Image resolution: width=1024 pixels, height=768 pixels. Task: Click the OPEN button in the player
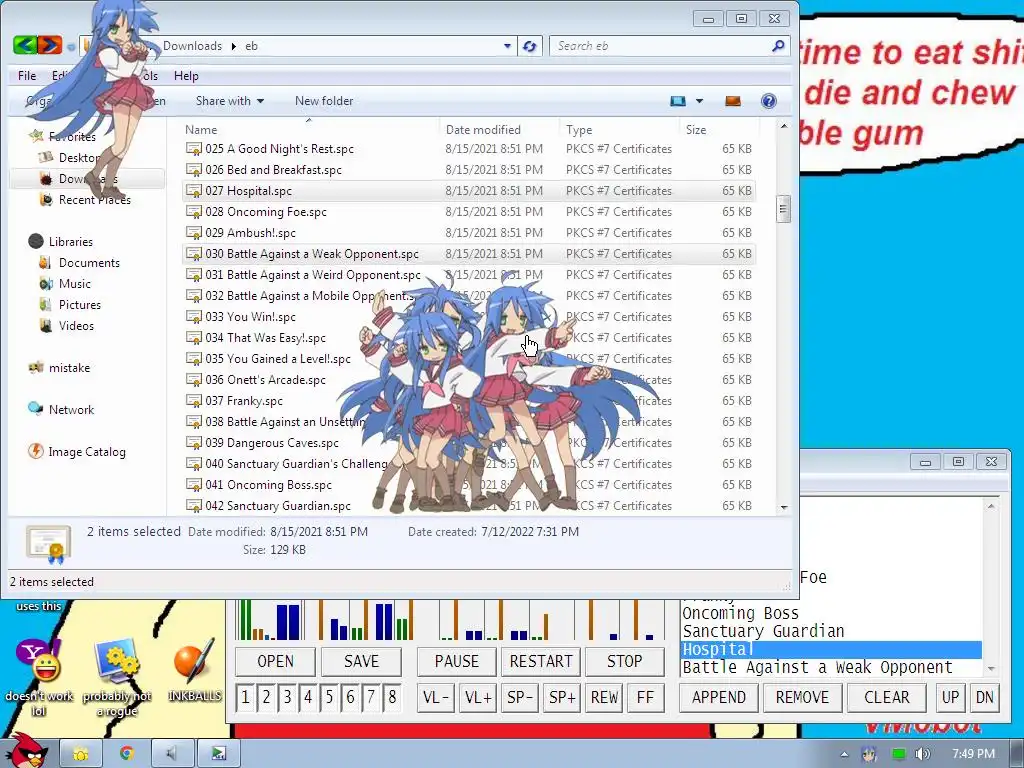pos(275,662)
